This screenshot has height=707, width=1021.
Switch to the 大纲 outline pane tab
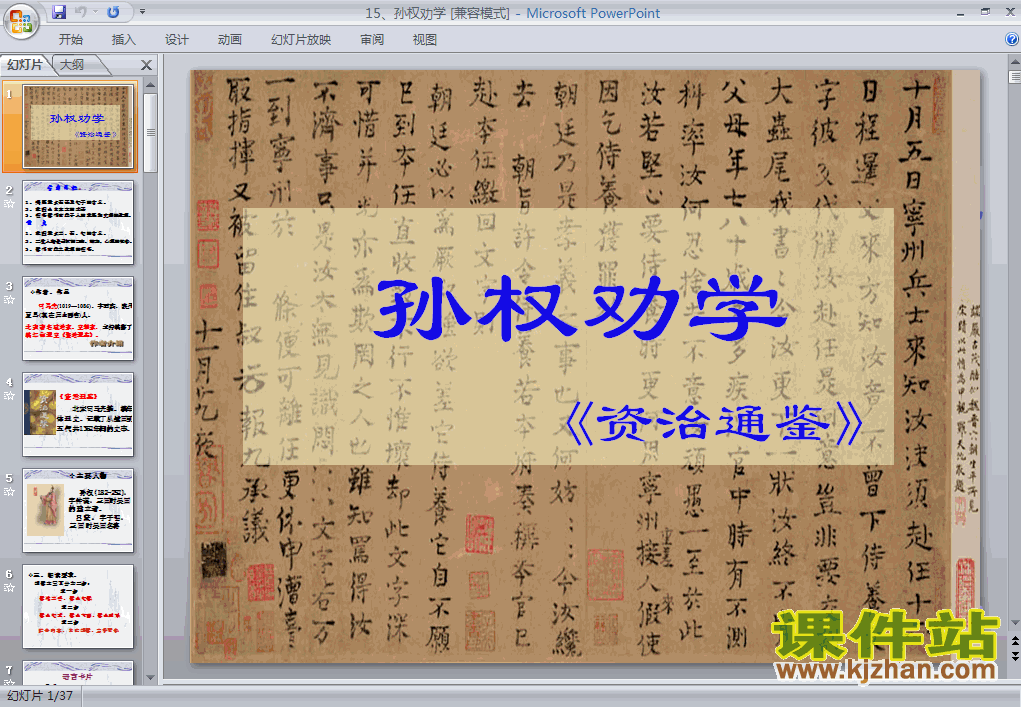coord(72,64)
